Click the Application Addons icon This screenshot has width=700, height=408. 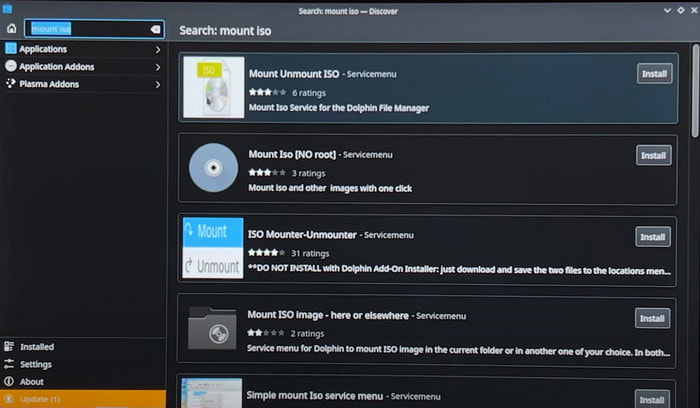click(x=11, y=66)
